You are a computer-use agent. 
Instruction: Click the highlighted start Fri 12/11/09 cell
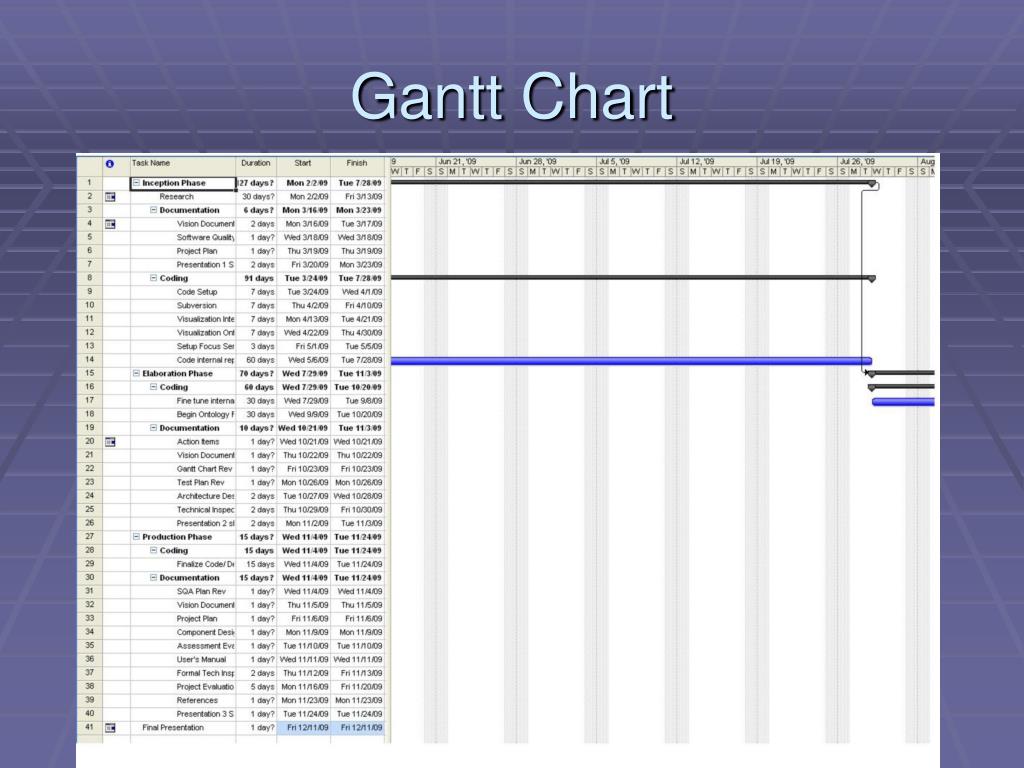click(303, 728)
